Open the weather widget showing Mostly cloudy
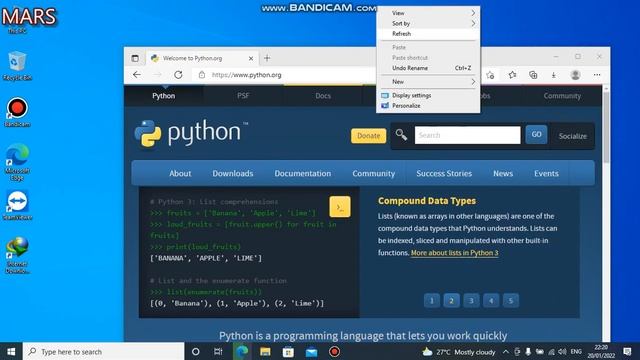This screenshot has height=360, width=640. pyautogui.click(x=459, y=351)
